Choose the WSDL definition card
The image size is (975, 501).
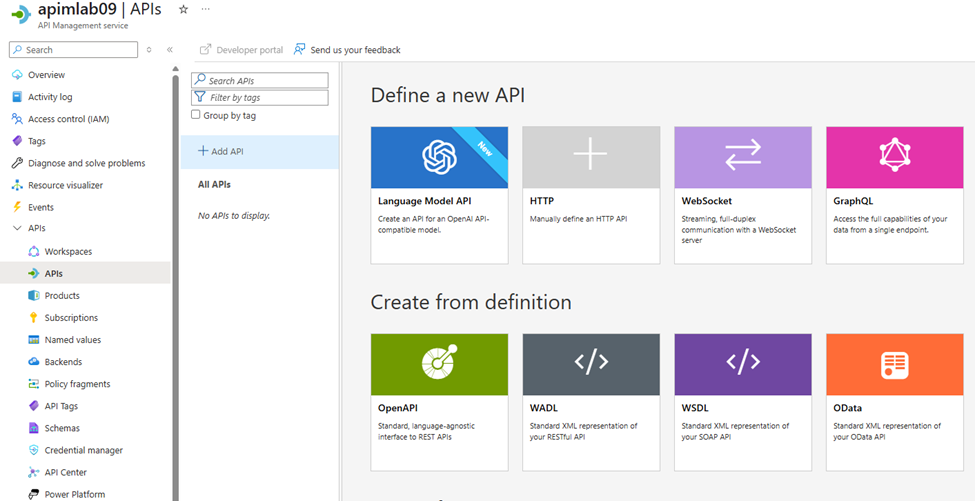(742, 402)
